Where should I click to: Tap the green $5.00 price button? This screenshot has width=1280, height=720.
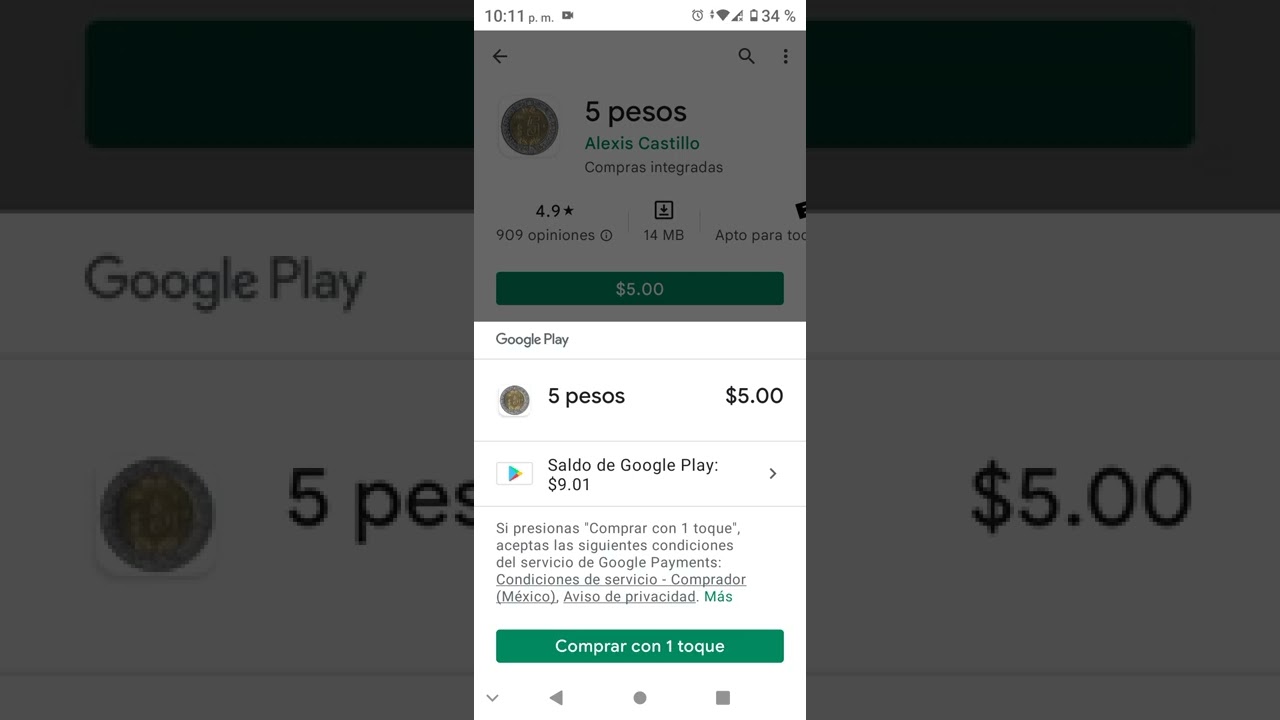(640, 289)
